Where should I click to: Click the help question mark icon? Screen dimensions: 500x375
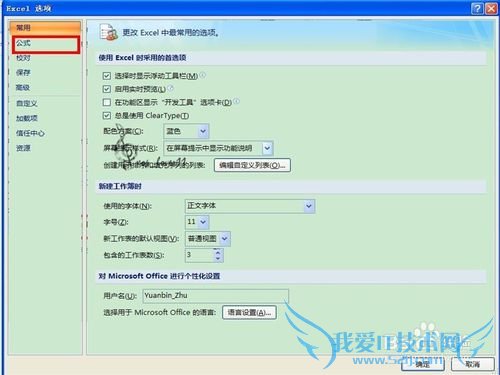coord(477,8)
